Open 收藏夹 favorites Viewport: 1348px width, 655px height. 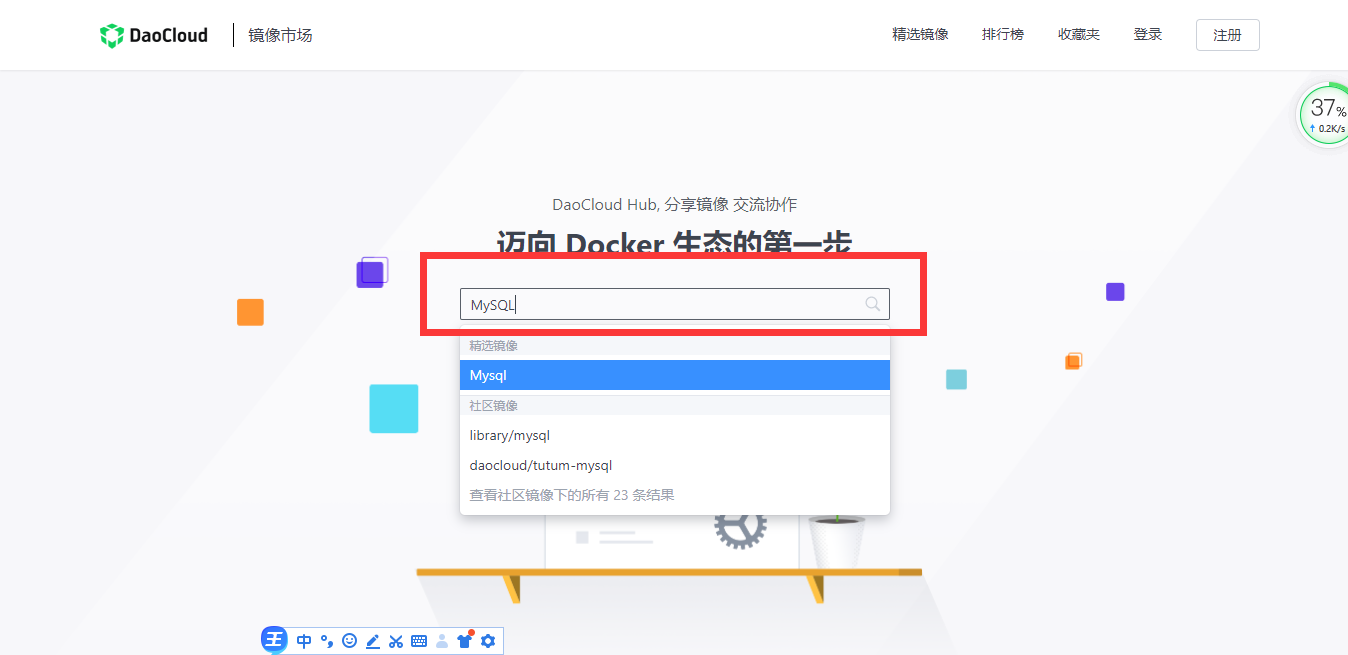click(1079, 35)
